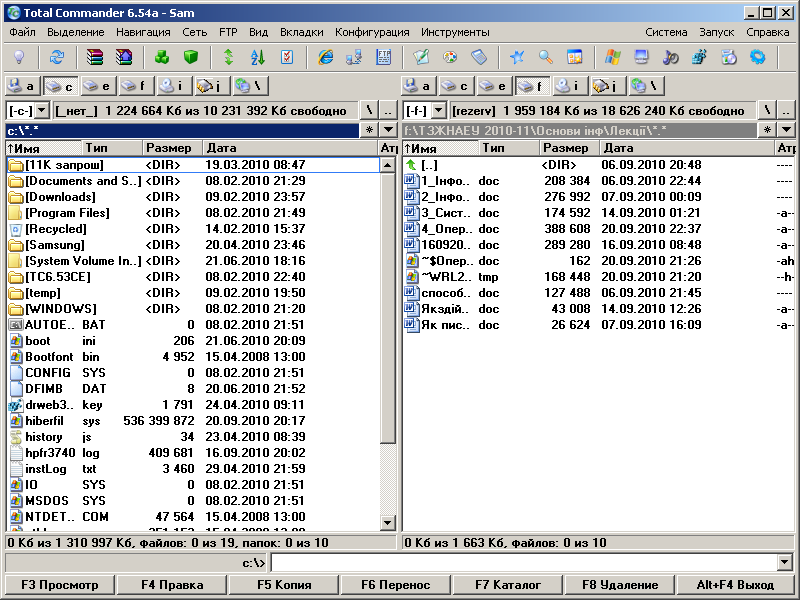This screenshot has width=800, height=600.
Task: Click the Windows flag toolbar icon
Action: coord(613,57)
